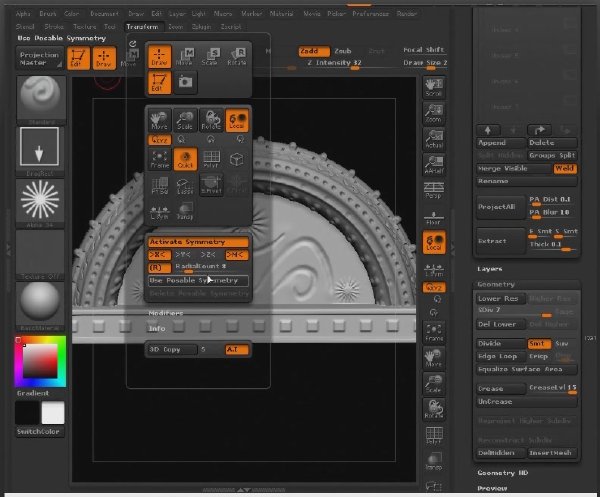Click the Frame icon in the Transform palette
600x497 pixels.
pos(159,159)
